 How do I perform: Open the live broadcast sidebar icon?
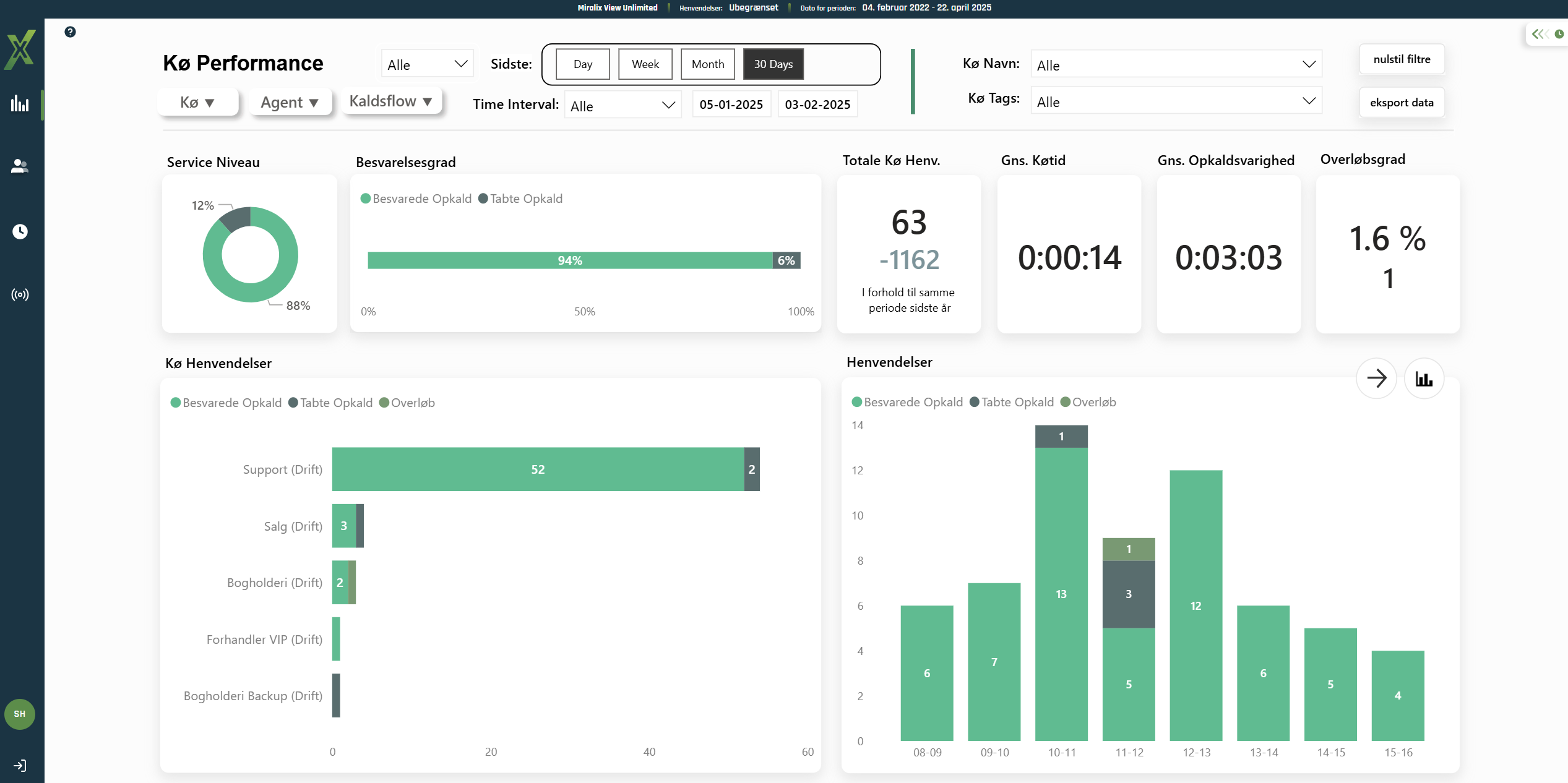pyautogui.click(x=20, y=294)
